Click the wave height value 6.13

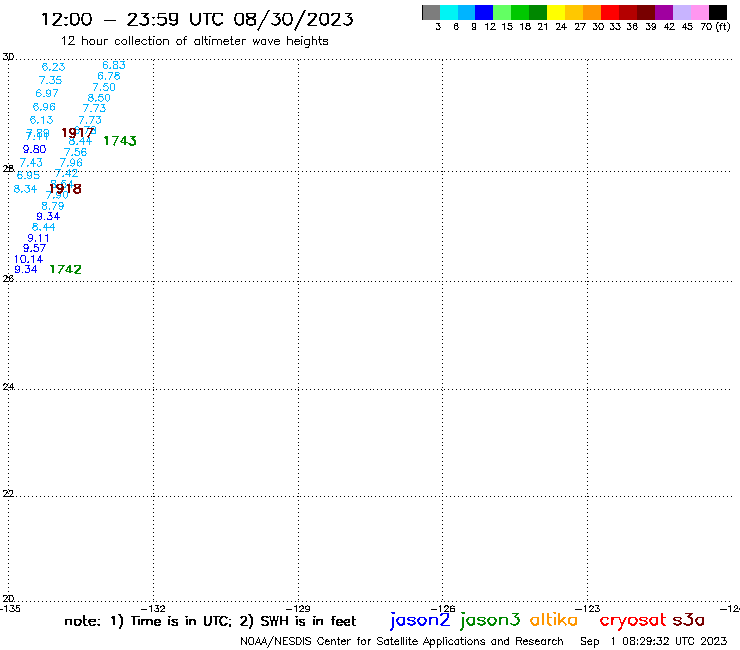pyautogui.click(x=42, y=120)
